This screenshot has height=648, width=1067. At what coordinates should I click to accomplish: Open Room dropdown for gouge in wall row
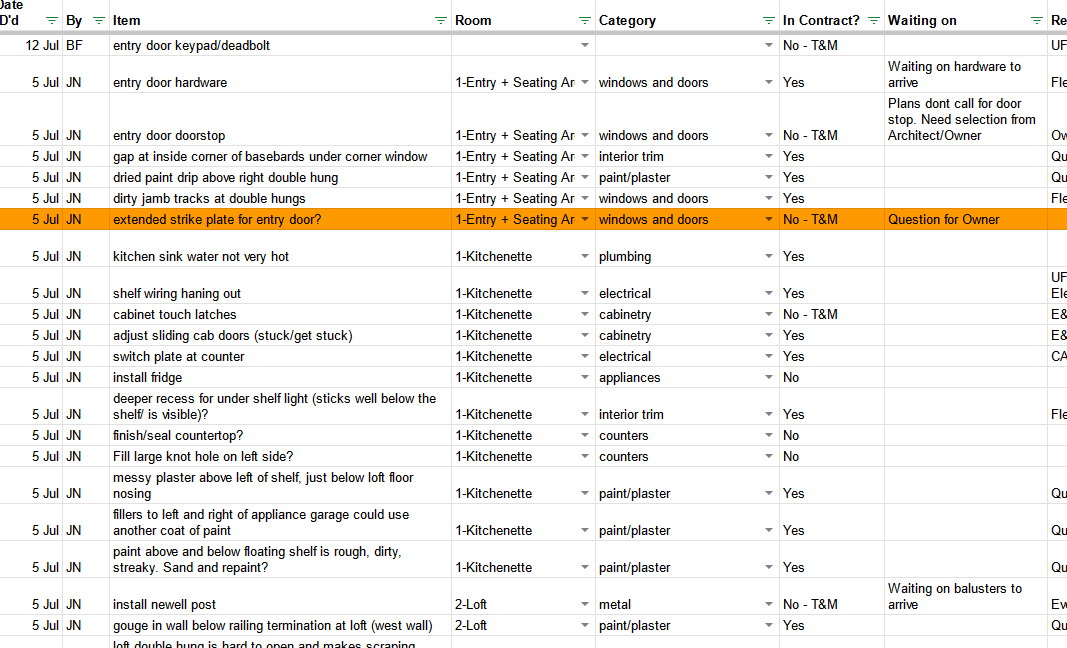[x=585, y=625]
